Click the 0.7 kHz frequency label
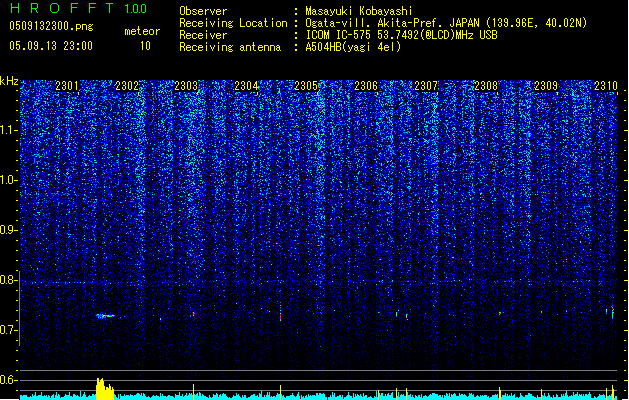The width and height of the screenshot is (629, 400). coord(8,330)
